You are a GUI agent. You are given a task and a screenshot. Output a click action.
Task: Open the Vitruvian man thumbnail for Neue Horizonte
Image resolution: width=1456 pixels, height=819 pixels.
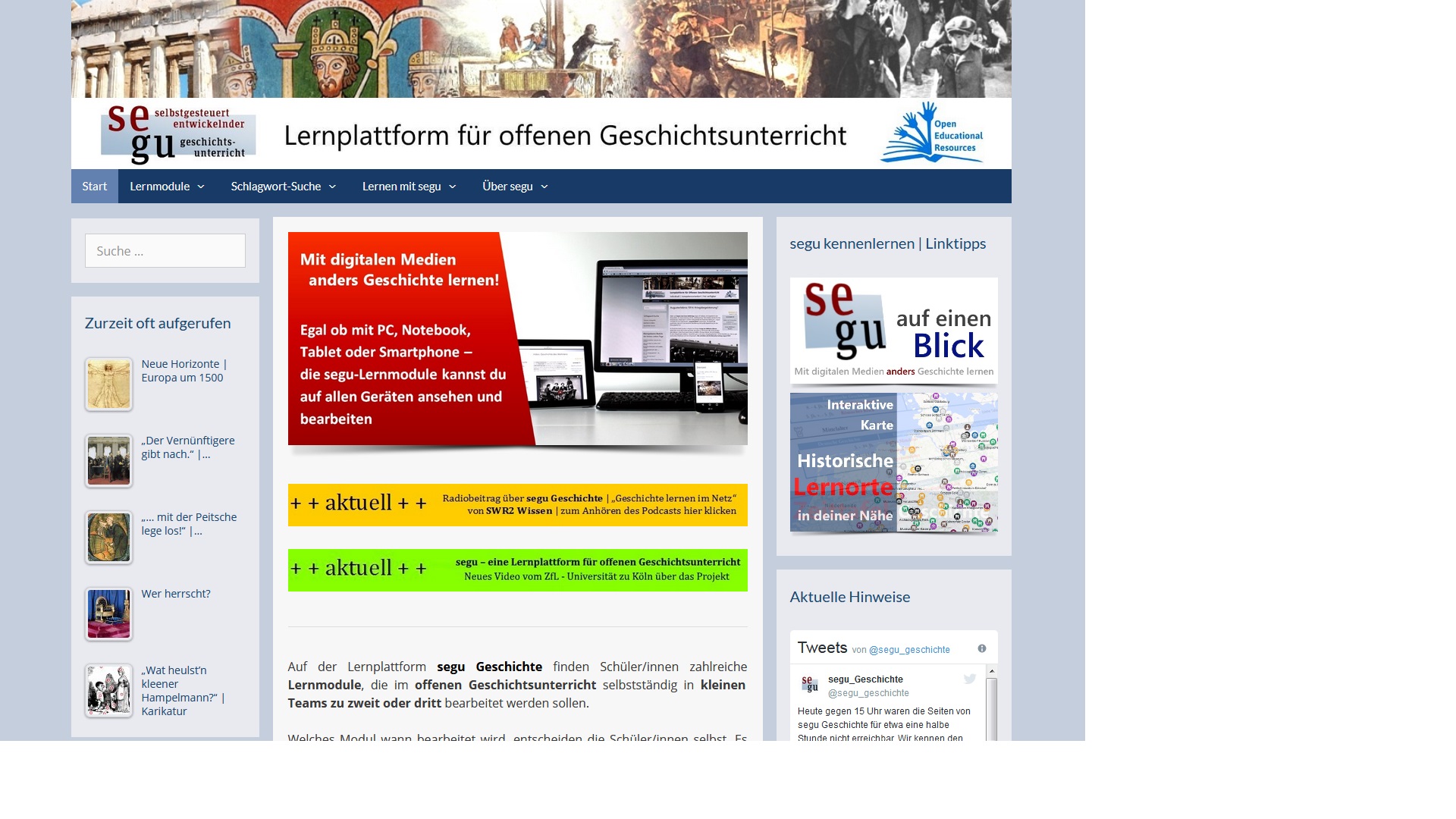click(108, 384)
